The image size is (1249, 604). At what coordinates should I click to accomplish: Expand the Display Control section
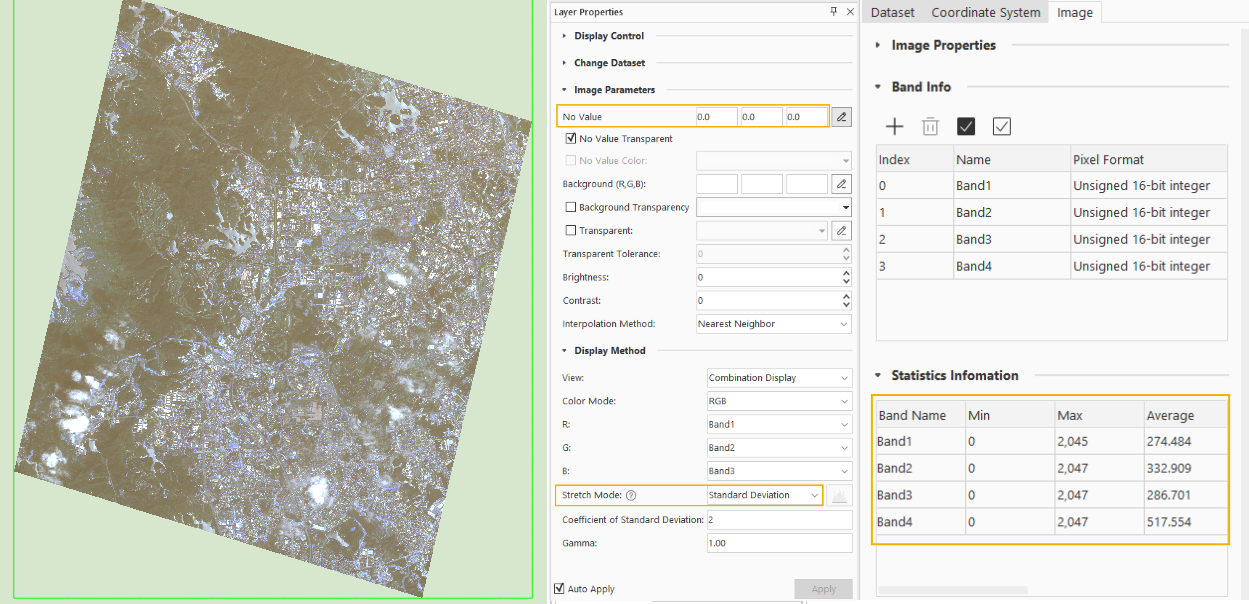608,36
